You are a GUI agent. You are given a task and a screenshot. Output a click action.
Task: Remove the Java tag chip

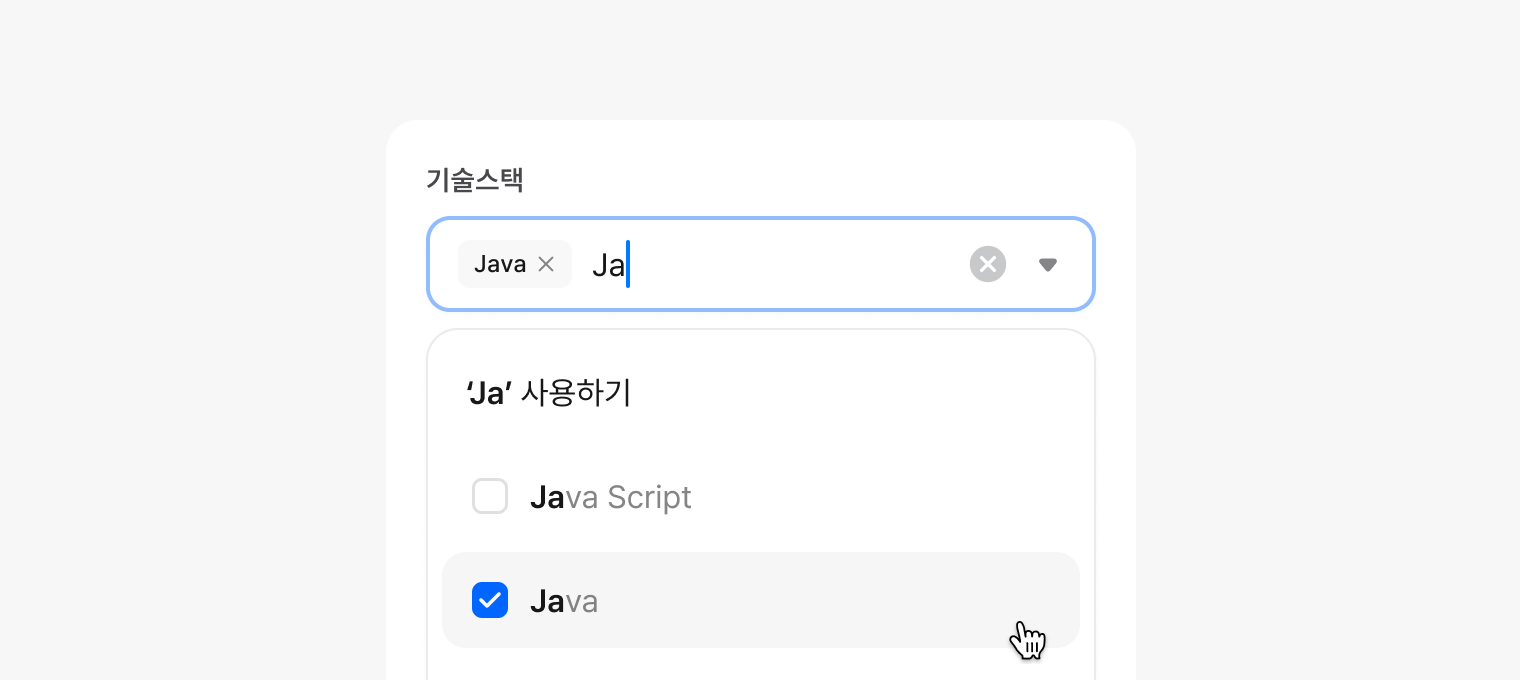[546, 264]
